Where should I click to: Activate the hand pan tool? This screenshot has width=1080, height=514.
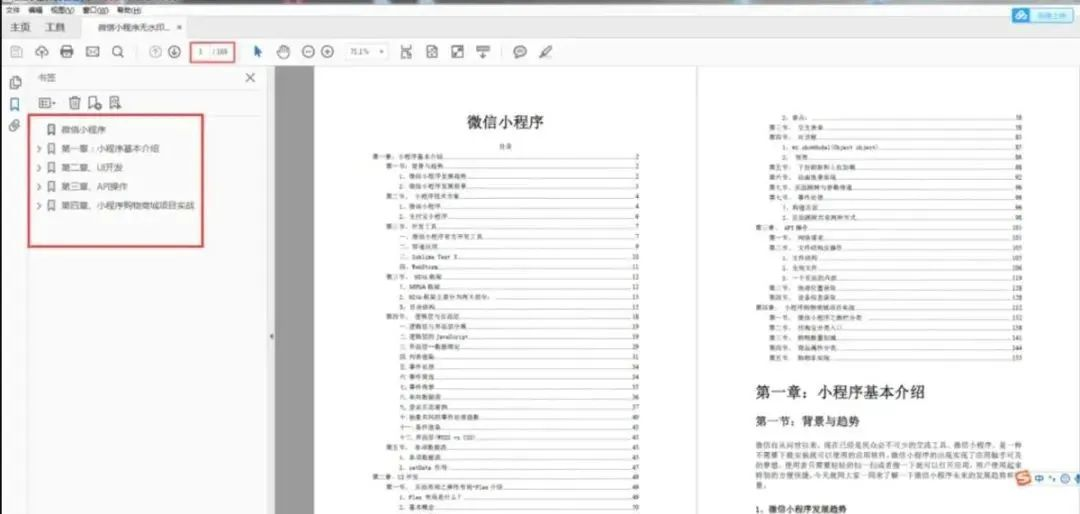282,52
